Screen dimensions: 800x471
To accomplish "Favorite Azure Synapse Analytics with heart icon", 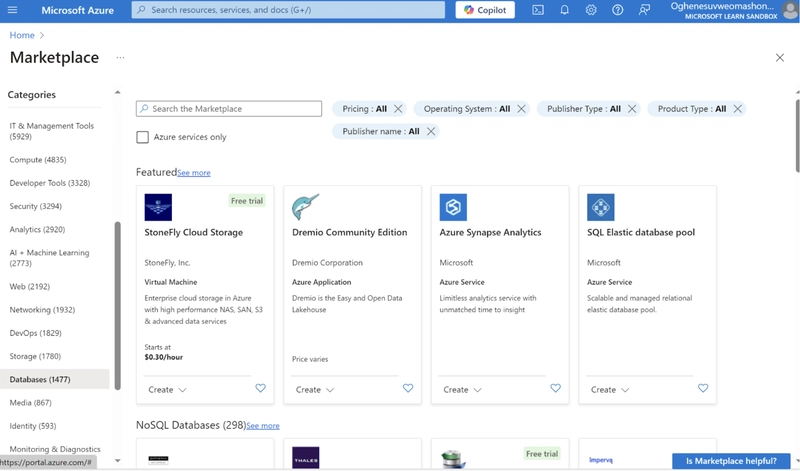I will click(x=555, y=388).
